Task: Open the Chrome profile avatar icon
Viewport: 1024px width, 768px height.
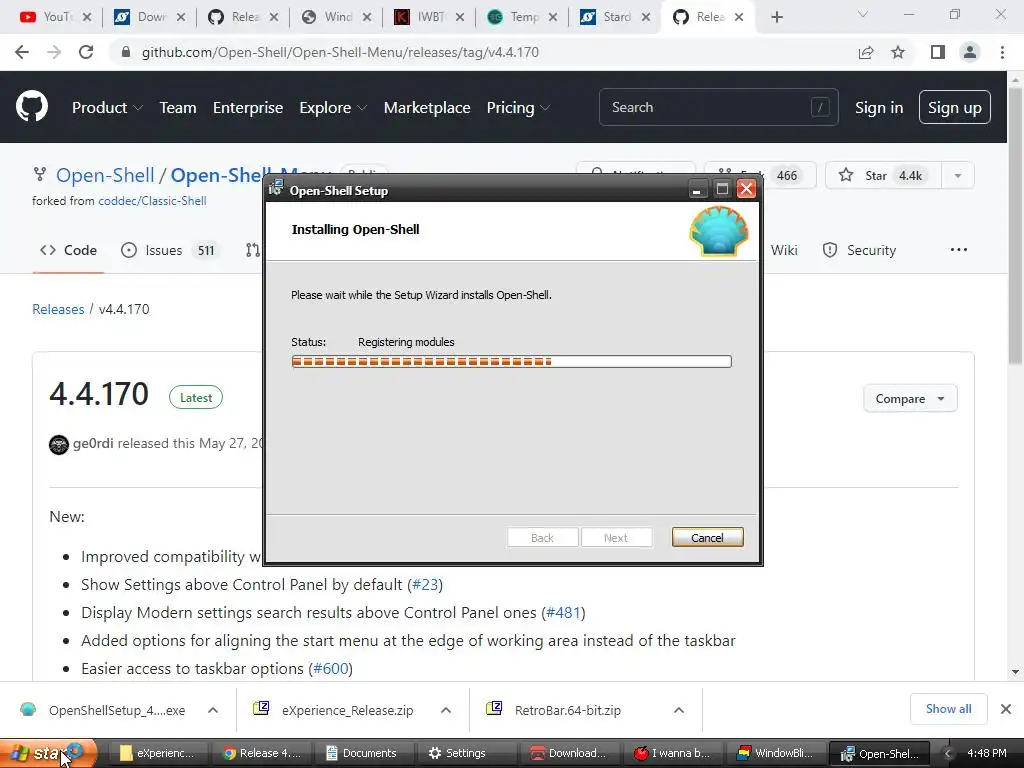Action: 970,52
